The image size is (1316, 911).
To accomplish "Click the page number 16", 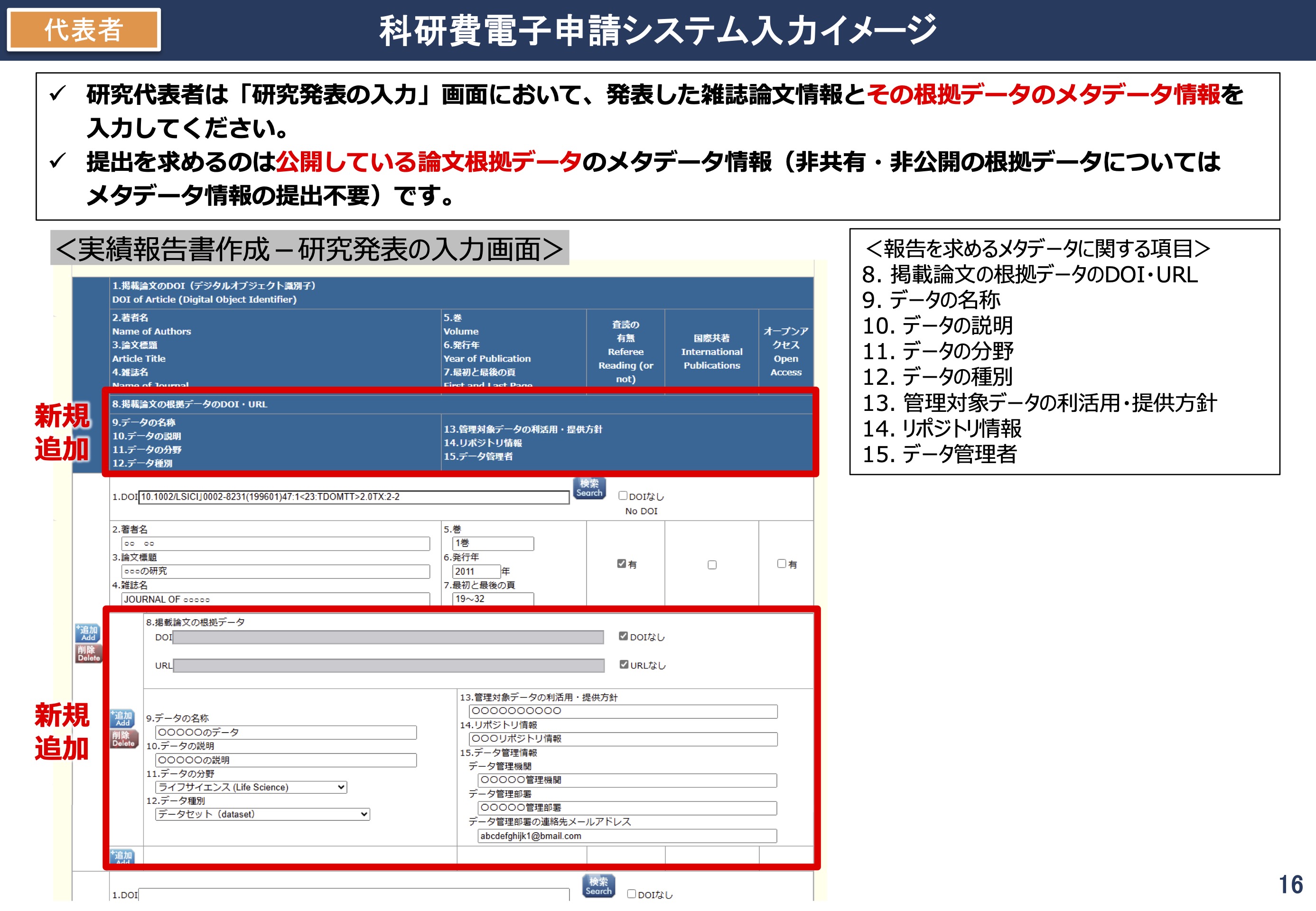I will point(1290,884).
